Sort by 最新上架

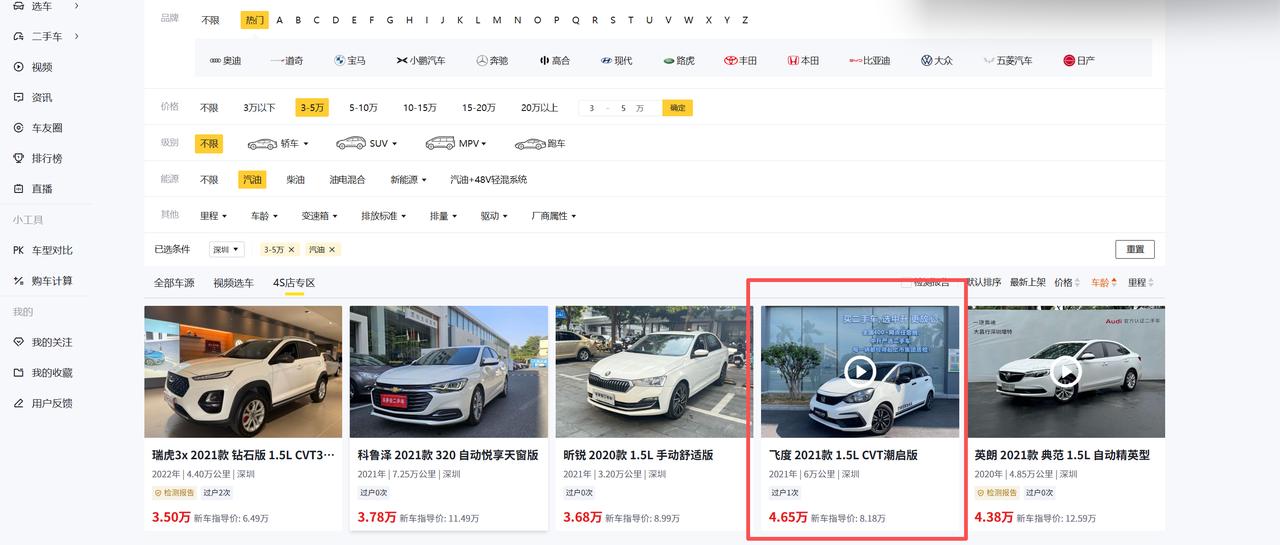[1027, 283]
